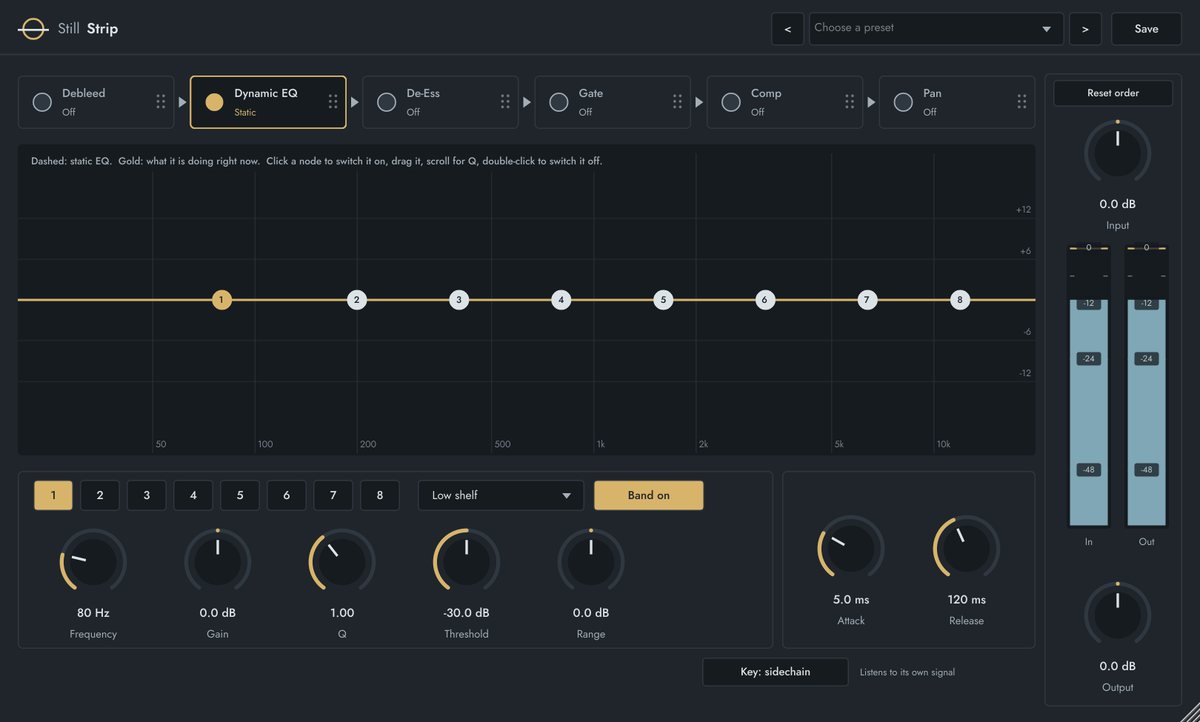Click the Still Strip logo icon
Viewport: 1200px width, 722px height.
(33, 29)
